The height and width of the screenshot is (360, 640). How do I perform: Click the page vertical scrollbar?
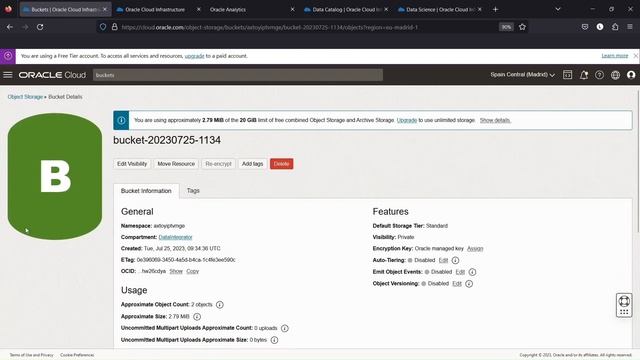pos(638,161)
